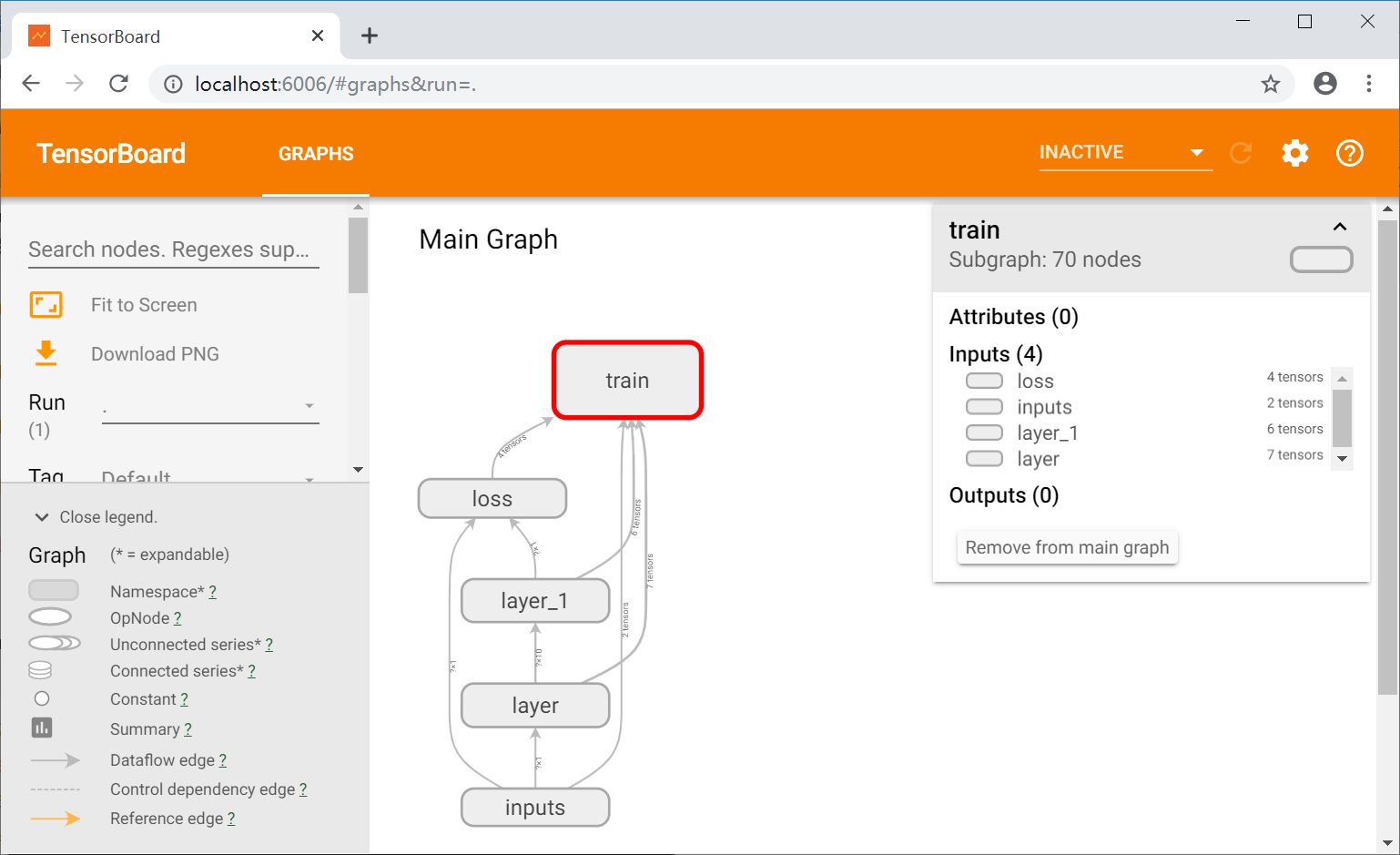Select the inputs node in graph
The image size is (1400, 855).
click(535, 808)
